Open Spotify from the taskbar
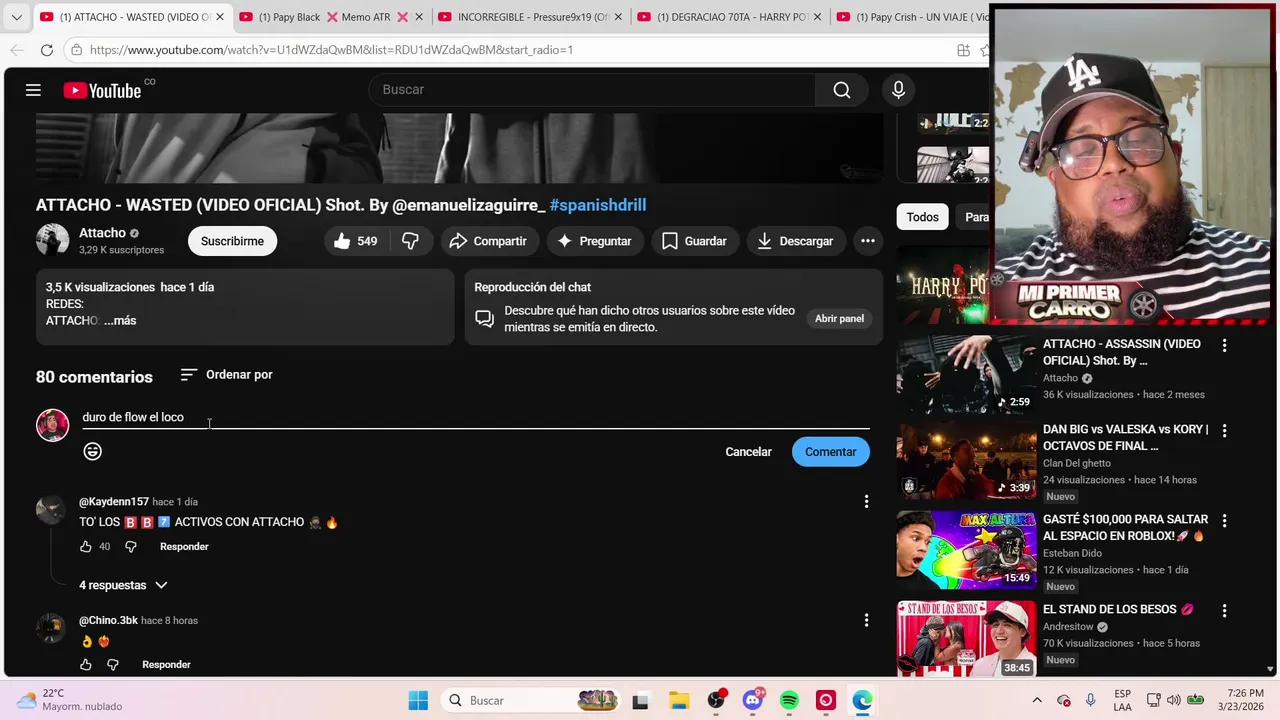Image resolution: width=1280 pixels, height=720 pixels. [x=789, y=701]
